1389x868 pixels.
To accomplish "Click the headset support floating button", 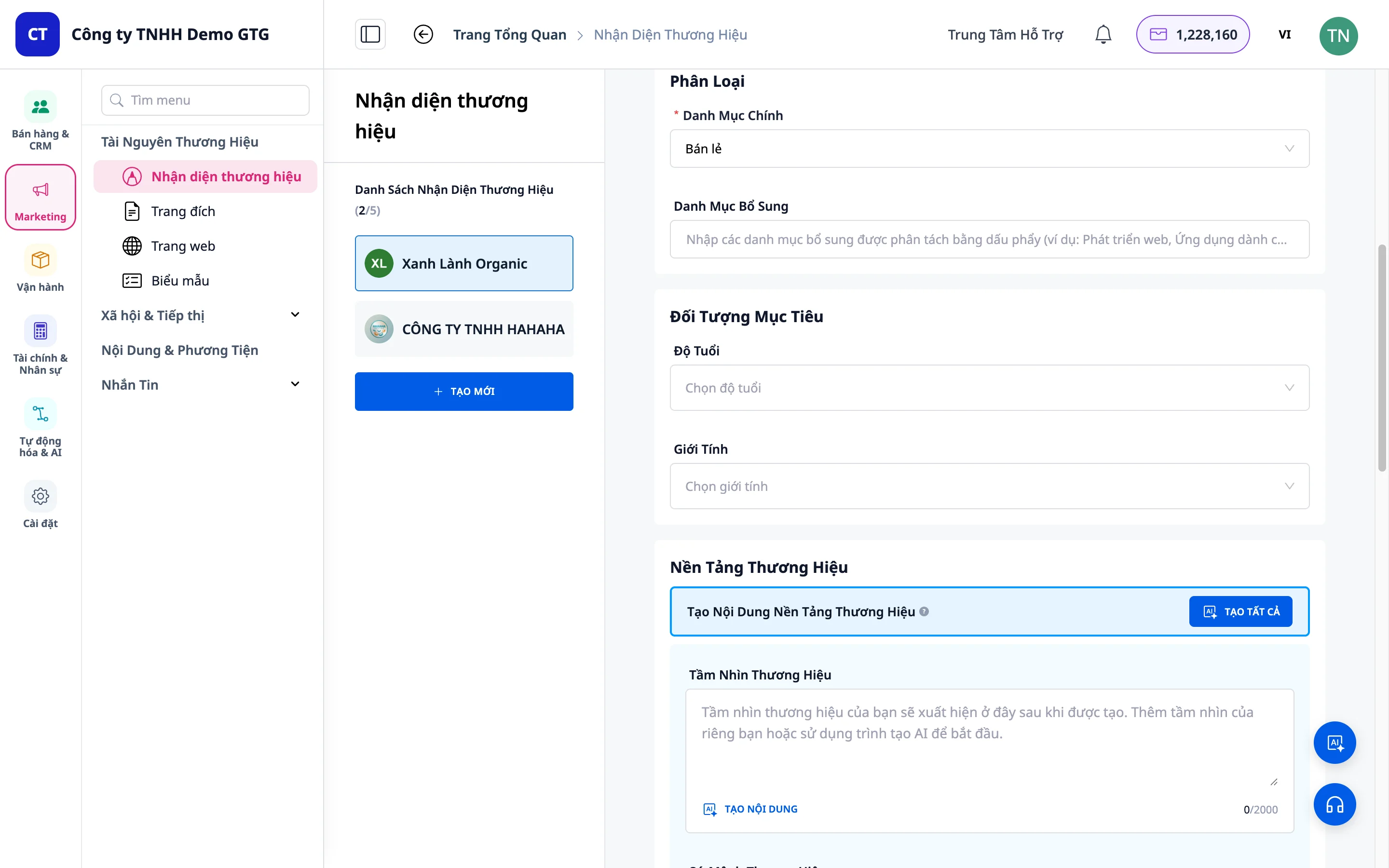I will coord(1335,804).
